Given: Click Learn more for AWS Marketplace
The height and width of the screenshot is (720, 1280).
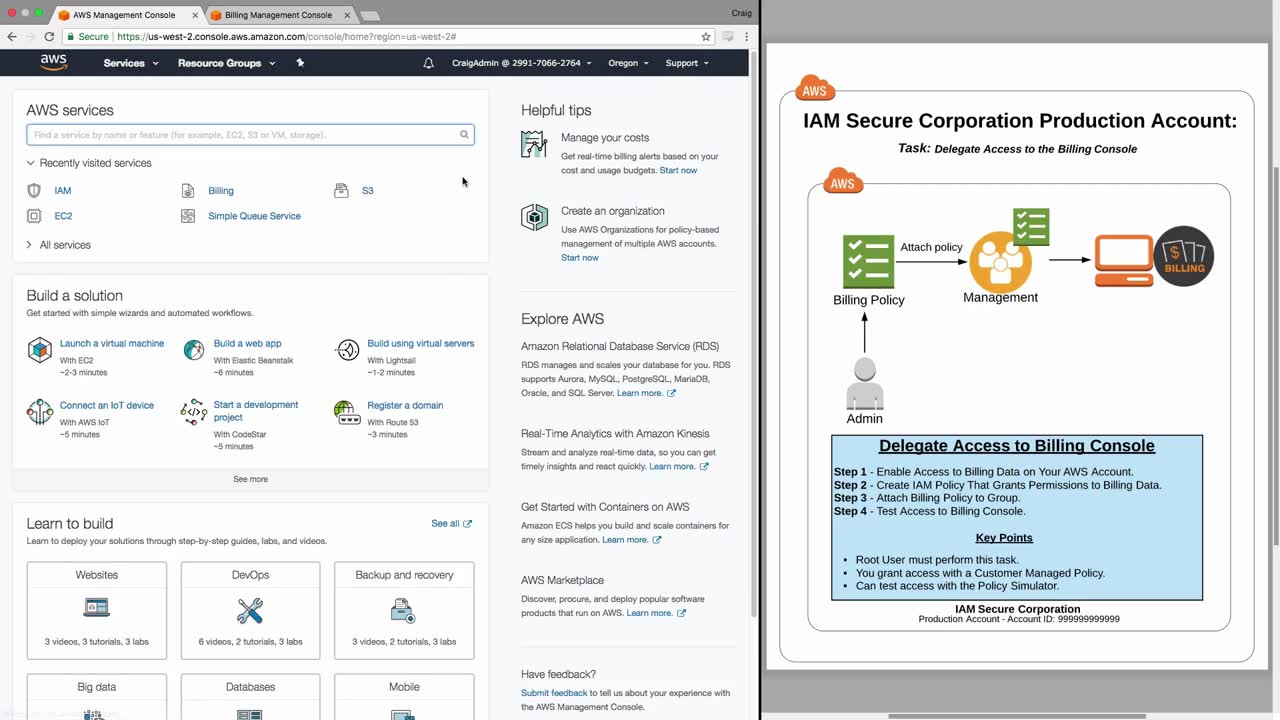Looking at the screenshot, I should (x=656, y=613).
